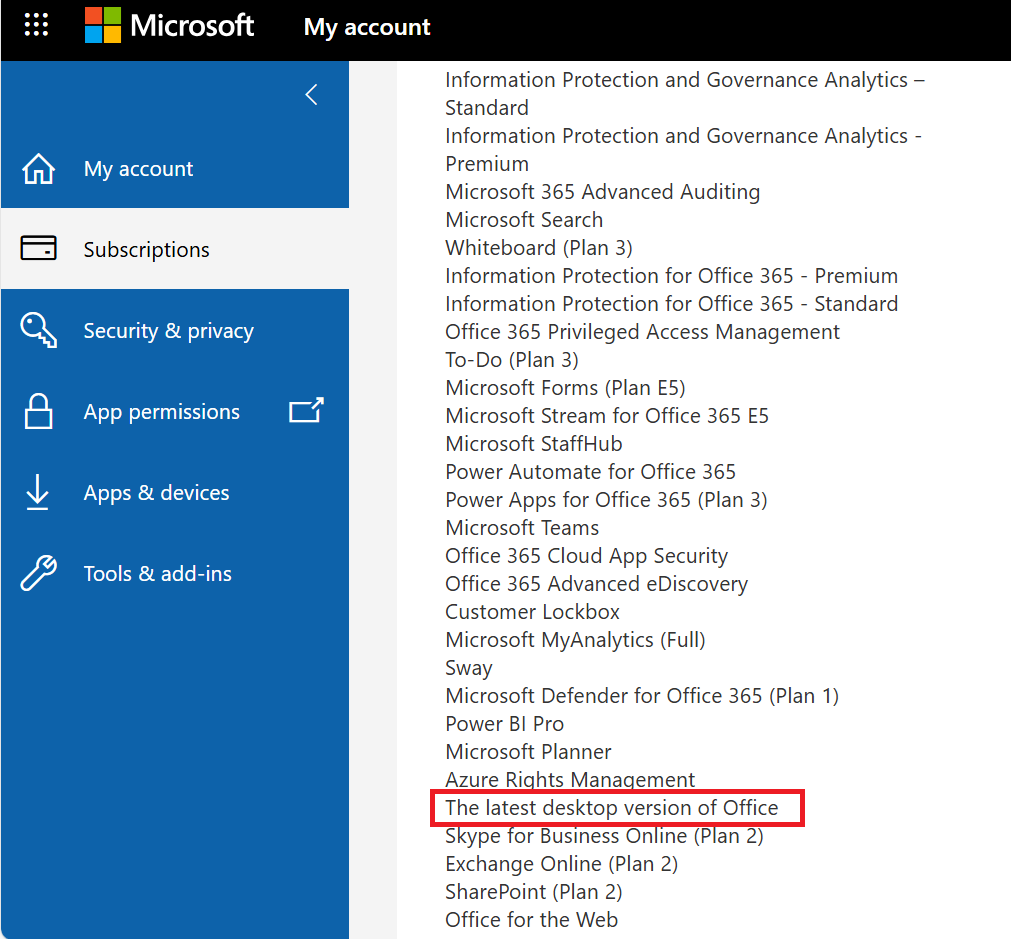The width and height of the screenshot is (1011, 939).
Task: Click 'Power Apps for Office 365 (Plan 3)'
Action: (x=606, y=500)
